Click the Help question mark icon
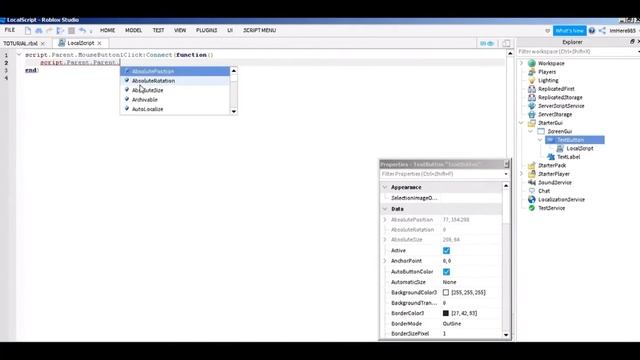The width and height of the screenshot is (640, 360). [592, 31]
